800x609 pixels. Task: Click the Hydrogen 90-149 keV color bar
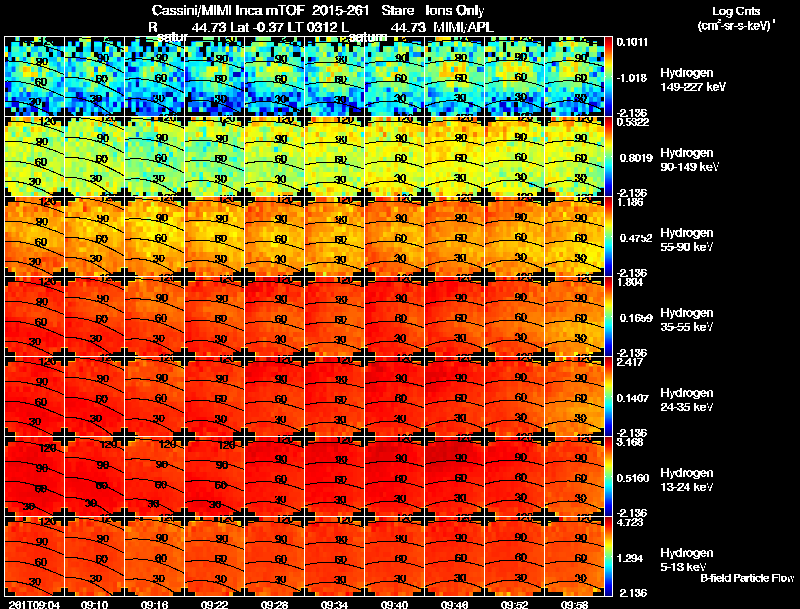pyautogui.click(x=608, y=157)
